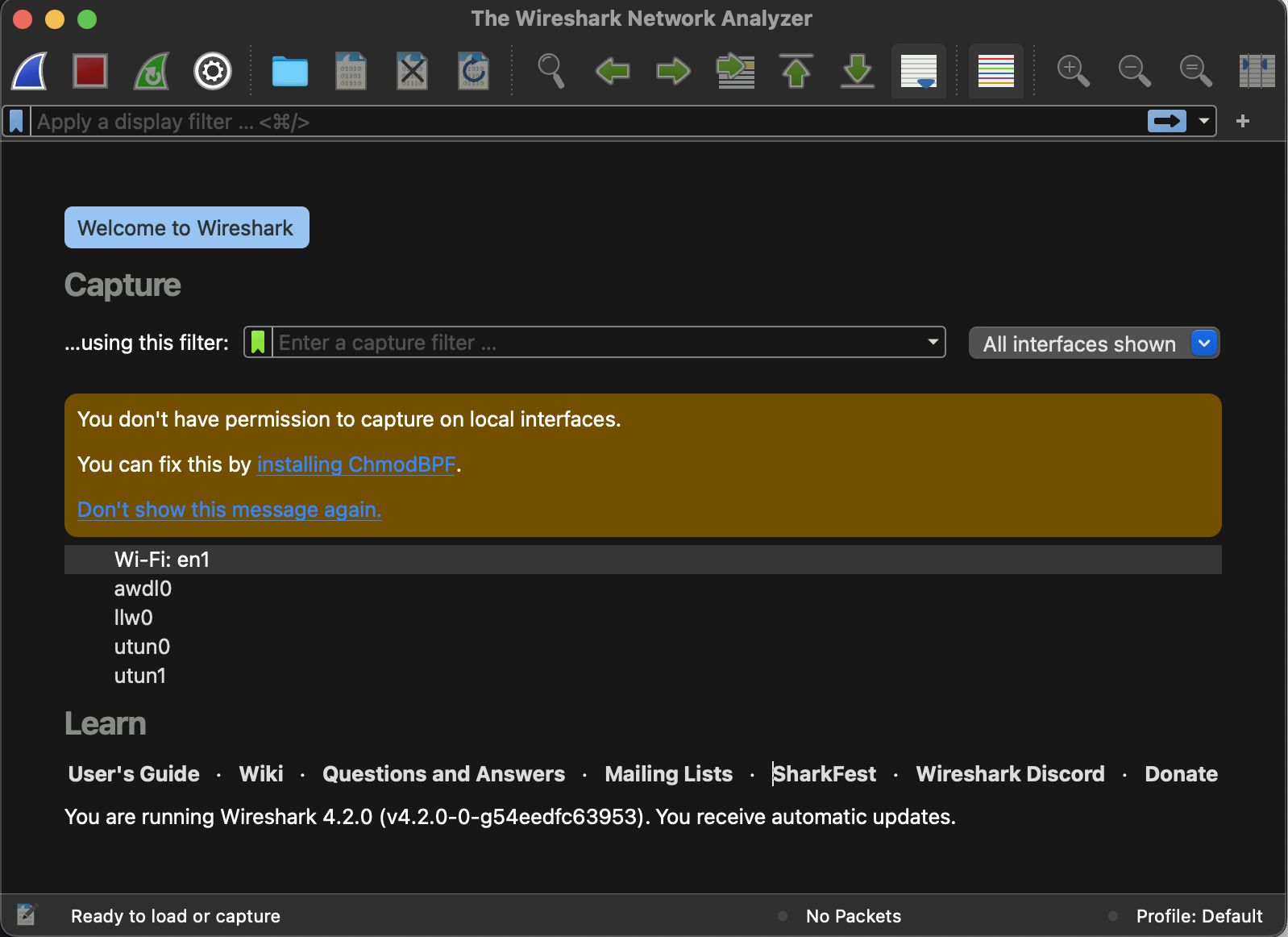Expand the capture filter history dropdown
The height and width of the screenshot is (937, 1288).
point(933,343)
